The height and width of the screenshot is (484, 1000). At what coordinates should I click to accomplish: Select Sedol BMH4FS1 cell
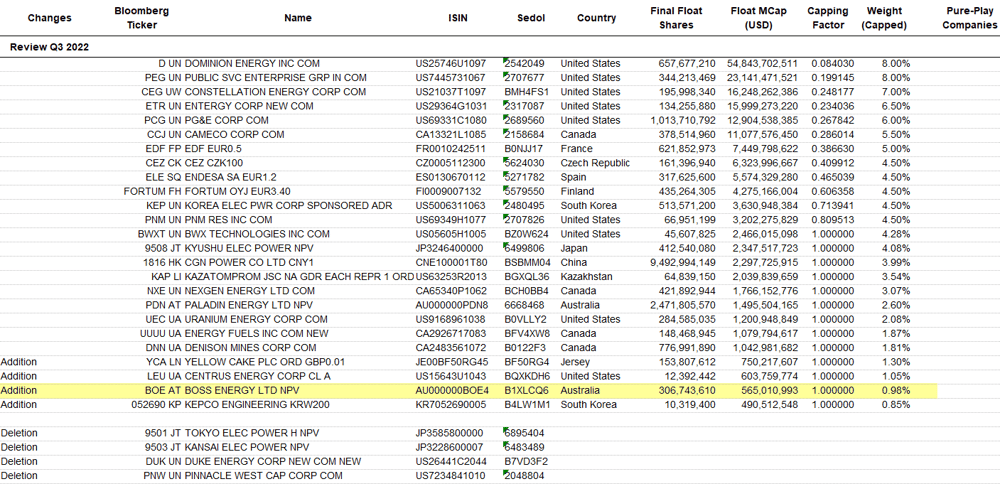coord(526,92)
